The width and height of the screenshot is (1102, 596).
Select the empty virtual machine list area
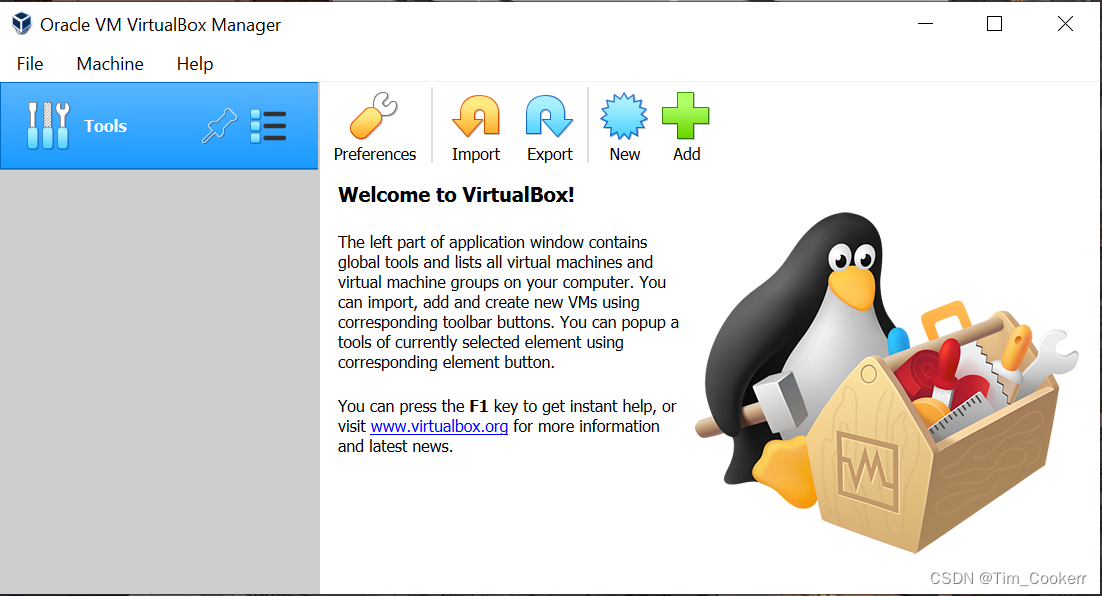158,380
